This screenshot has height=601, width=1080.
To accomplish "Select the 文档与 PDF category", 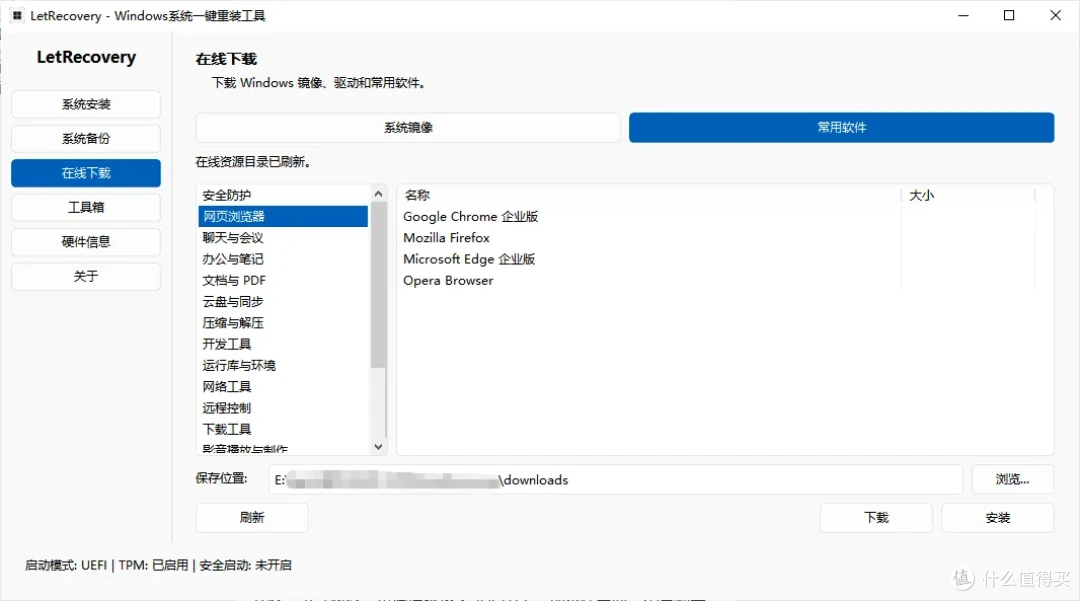I will tap(283, 280).
